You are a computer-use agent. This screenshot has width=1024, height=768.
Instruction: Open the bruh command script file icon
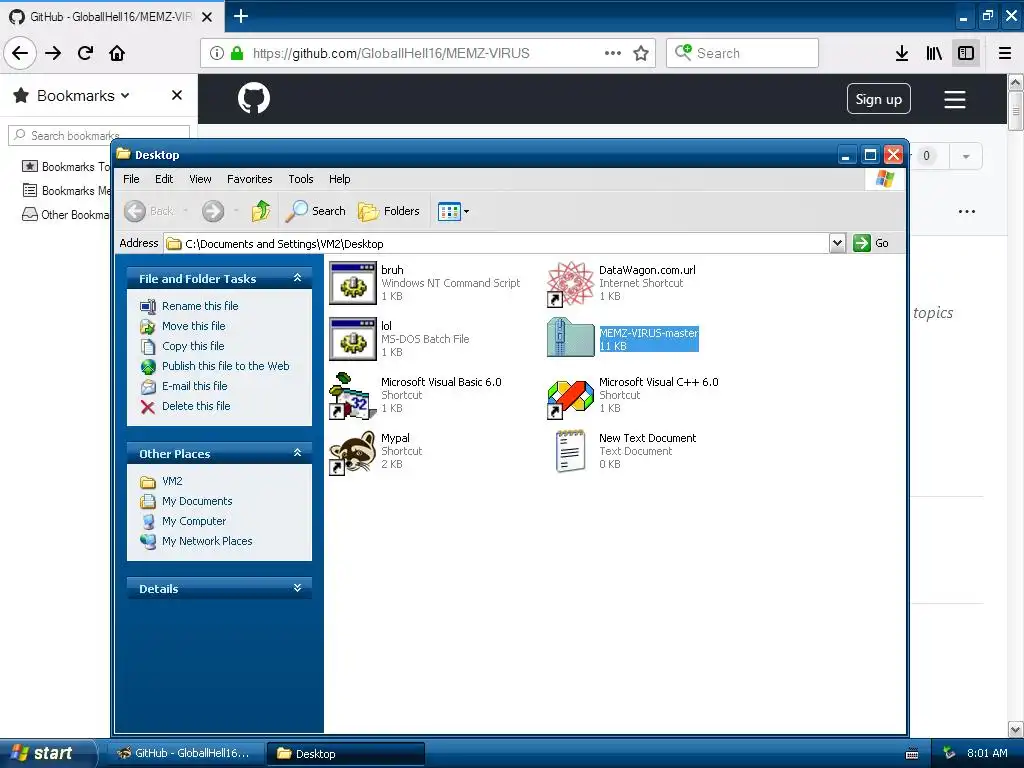click(353, 283)
